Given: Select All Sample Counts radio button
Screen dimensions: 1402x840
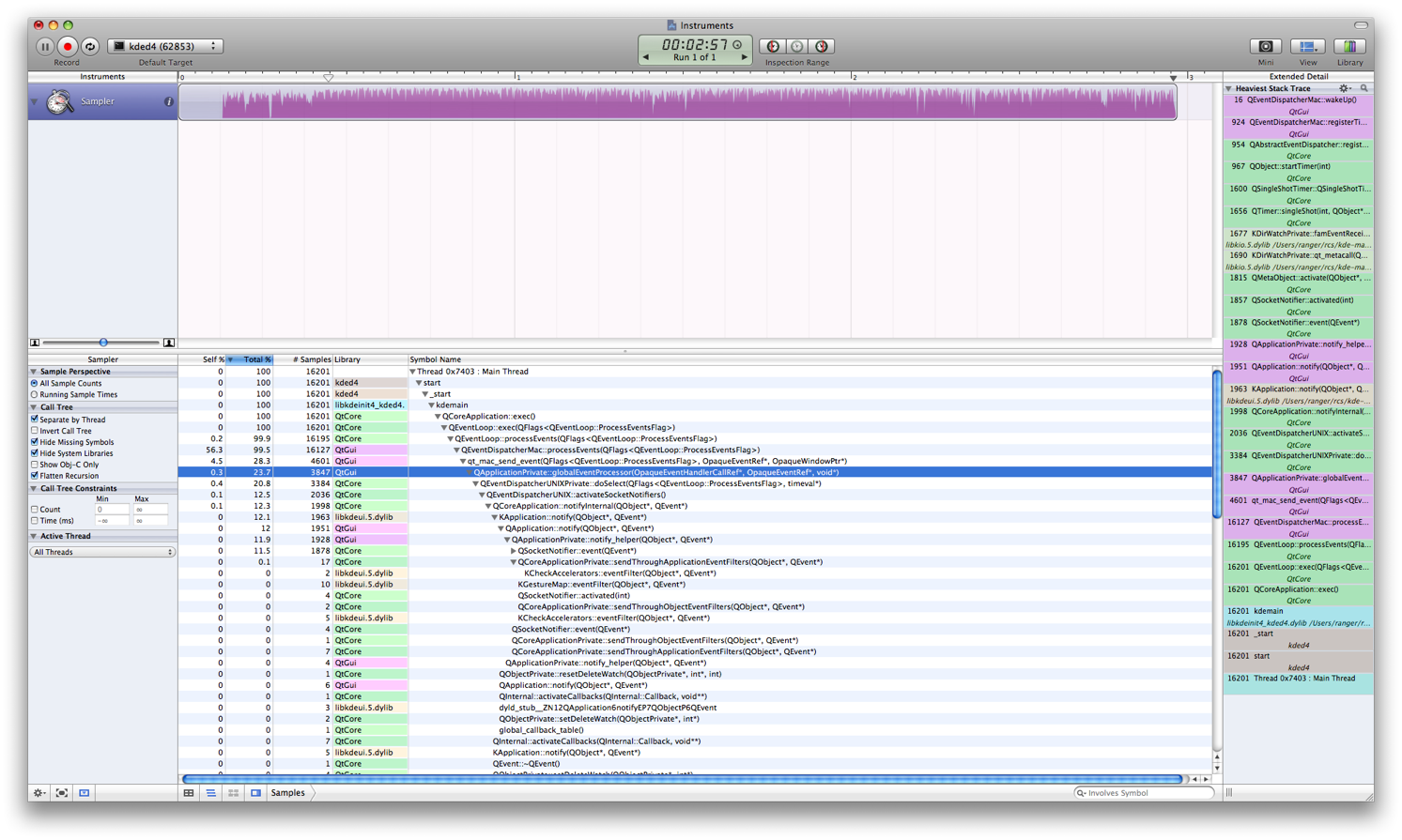Looking at the screenshot, I should [x=35, y=383].
